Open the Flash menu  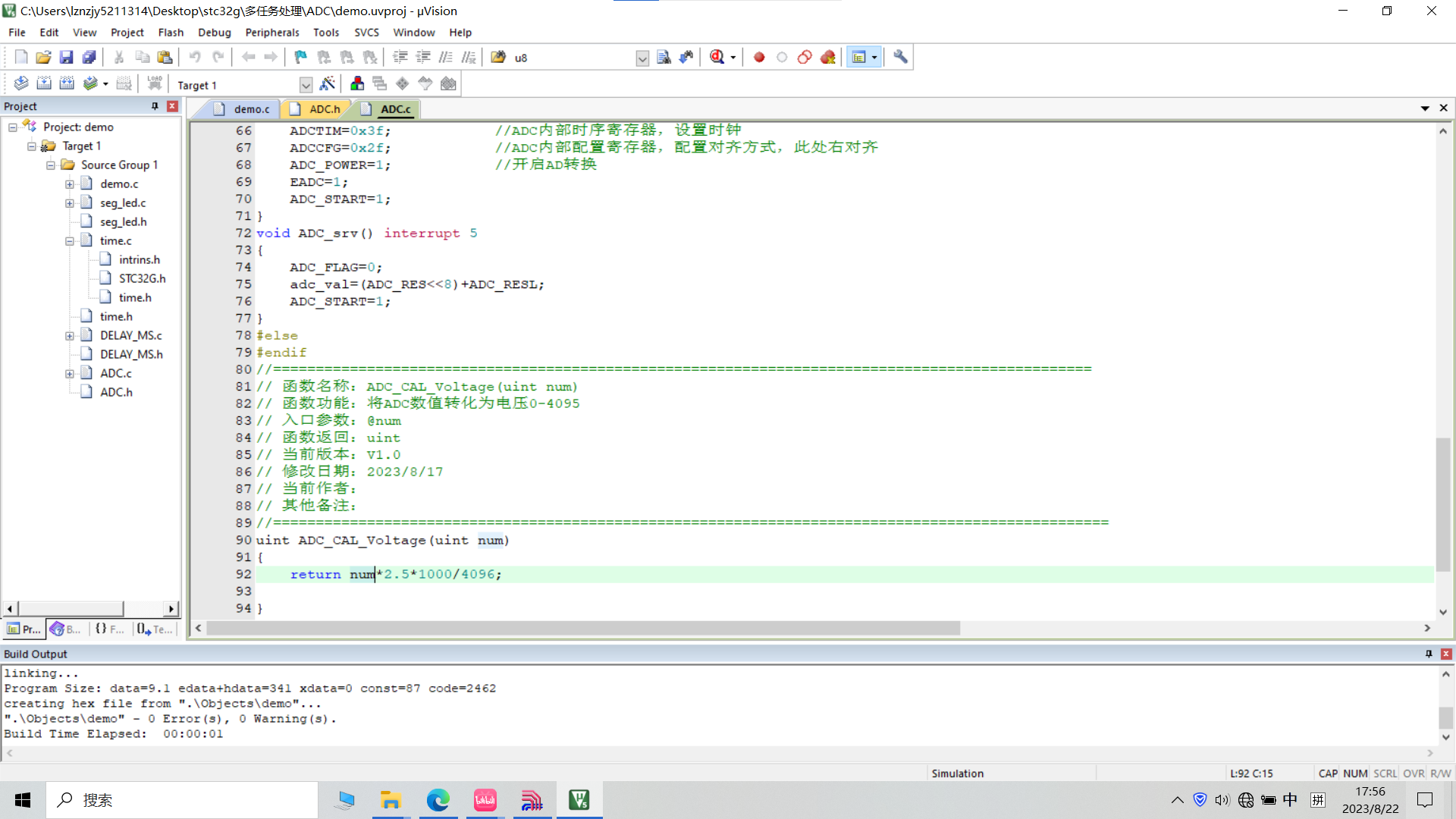click(x=171, y=33)
